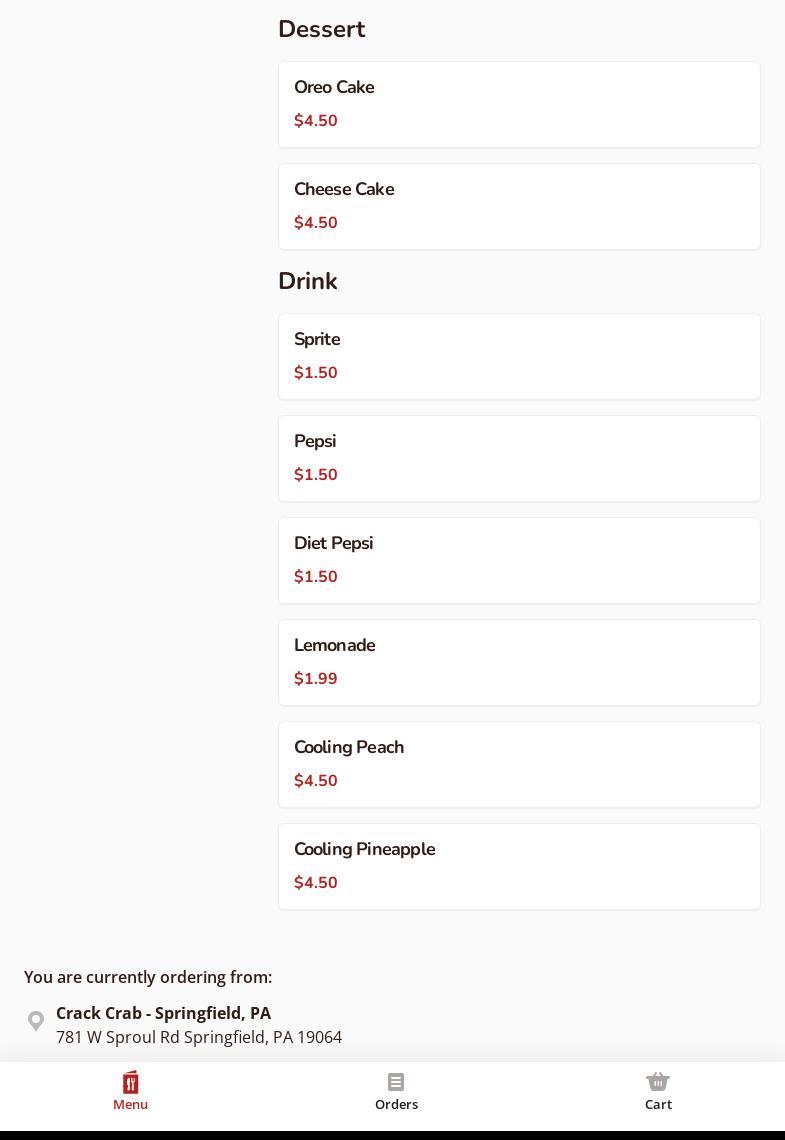This screenshot has height=1140, width=785.
Task: Open the Orders tab icon
Action: 396,1082
